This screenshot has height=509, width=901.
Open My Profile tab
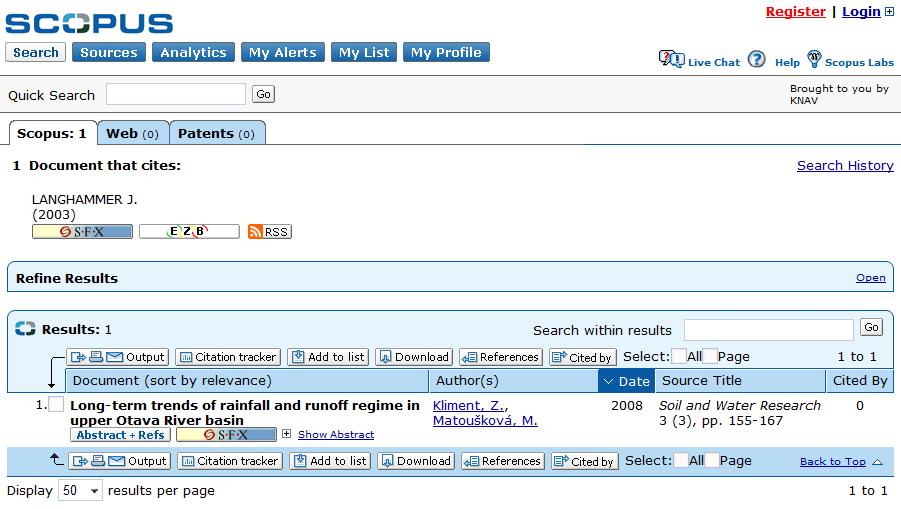click(446, 52)
